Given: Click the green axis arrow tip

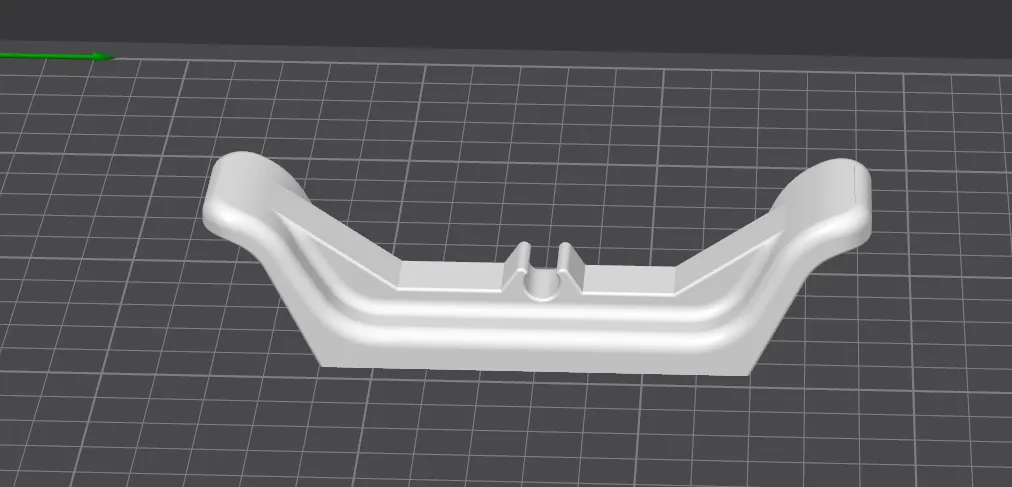Looking at the screenshot, I should coord(106,57).
